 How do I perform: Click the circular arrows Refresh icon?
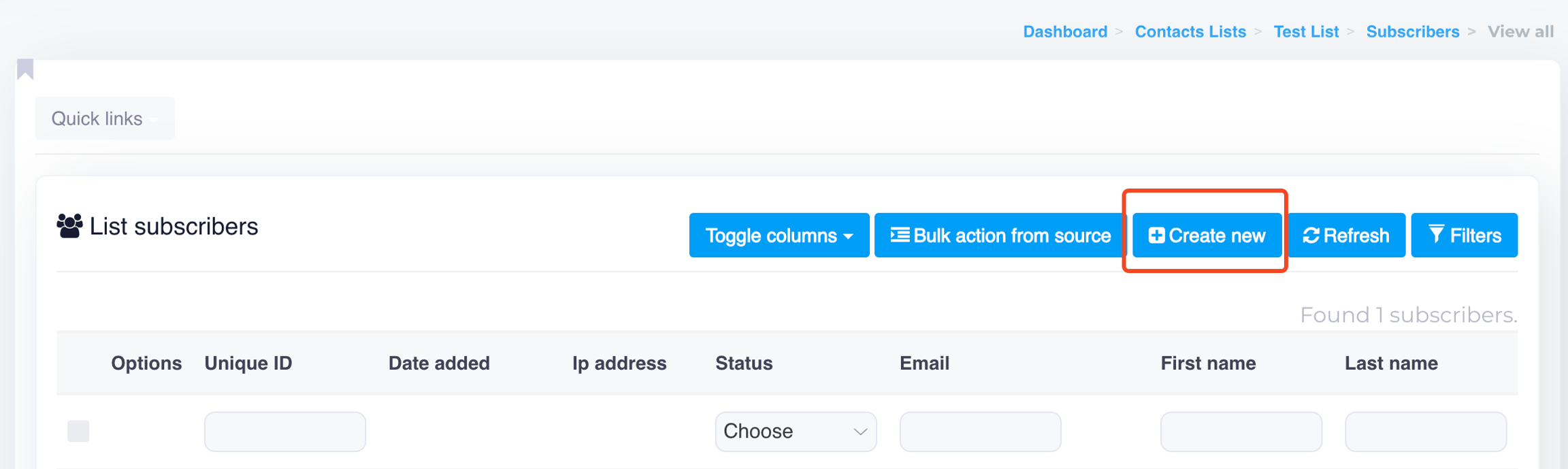tap(1311, 236)
